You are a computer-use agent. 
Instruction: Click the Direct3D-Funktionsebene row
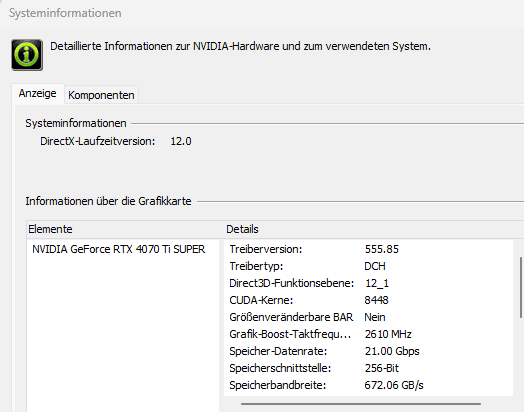368,283
